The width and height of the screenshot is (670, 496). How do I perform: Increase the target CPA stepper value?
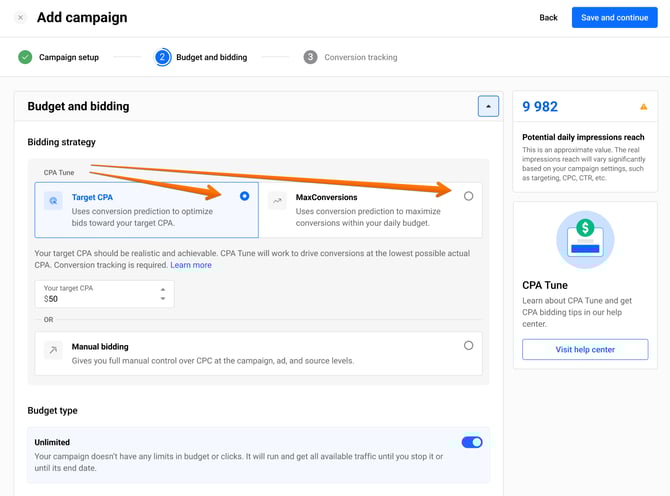163,290
